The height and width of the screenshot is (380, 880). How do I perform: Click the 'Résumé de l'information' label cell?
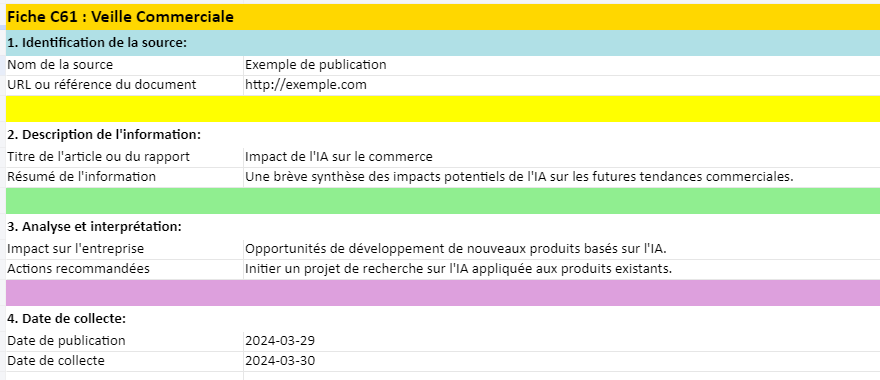click(124, 177)
